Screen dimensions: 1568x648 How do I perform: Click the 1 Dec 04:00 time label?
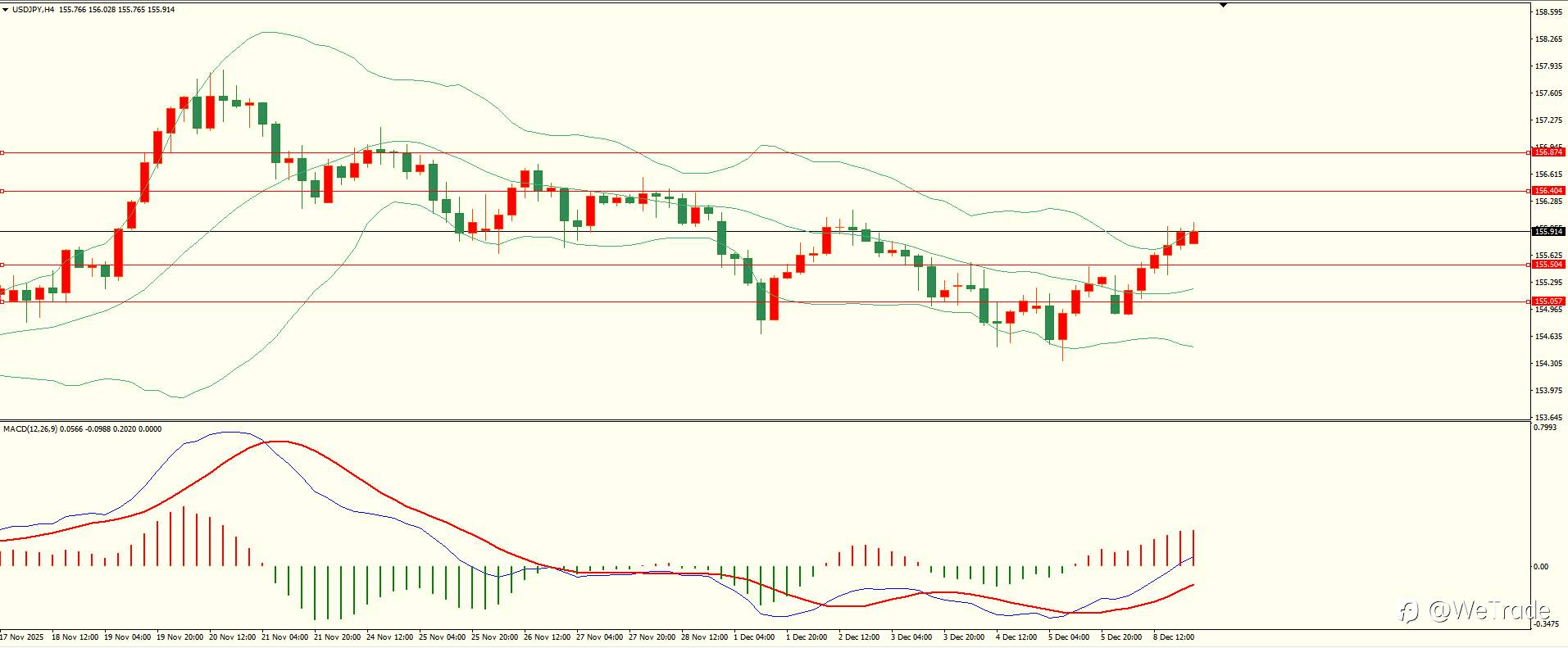tap(755, 637)
